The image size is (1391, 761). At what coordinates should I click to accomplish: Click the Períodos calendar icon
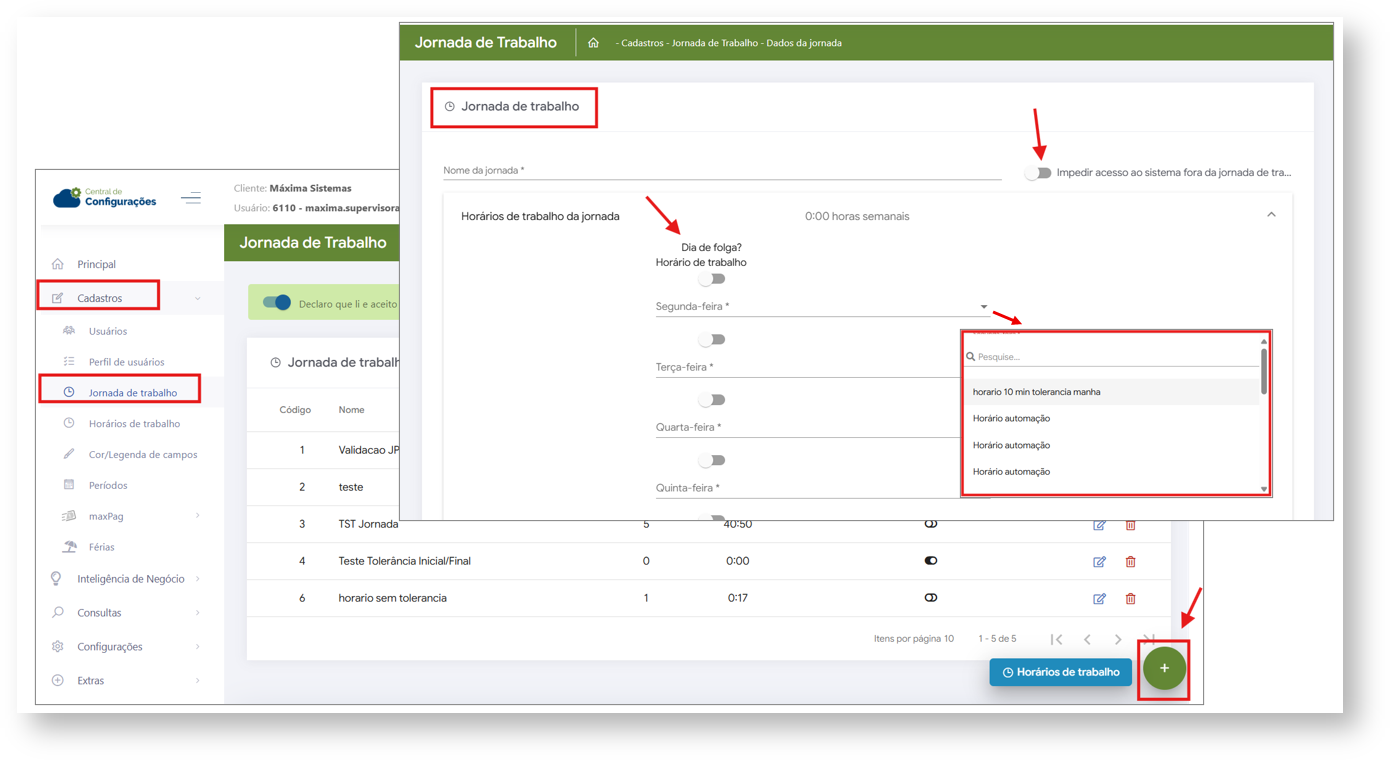point(69,485)
